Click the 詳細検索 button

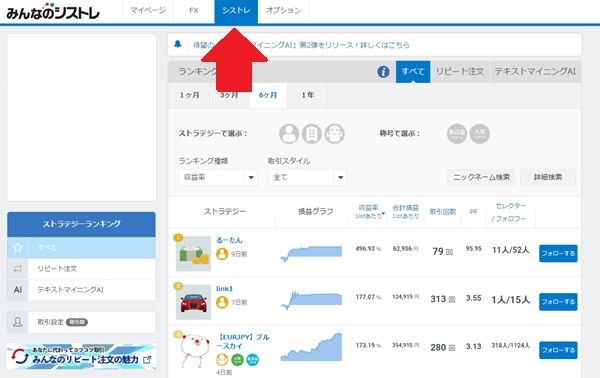[548, 177]
